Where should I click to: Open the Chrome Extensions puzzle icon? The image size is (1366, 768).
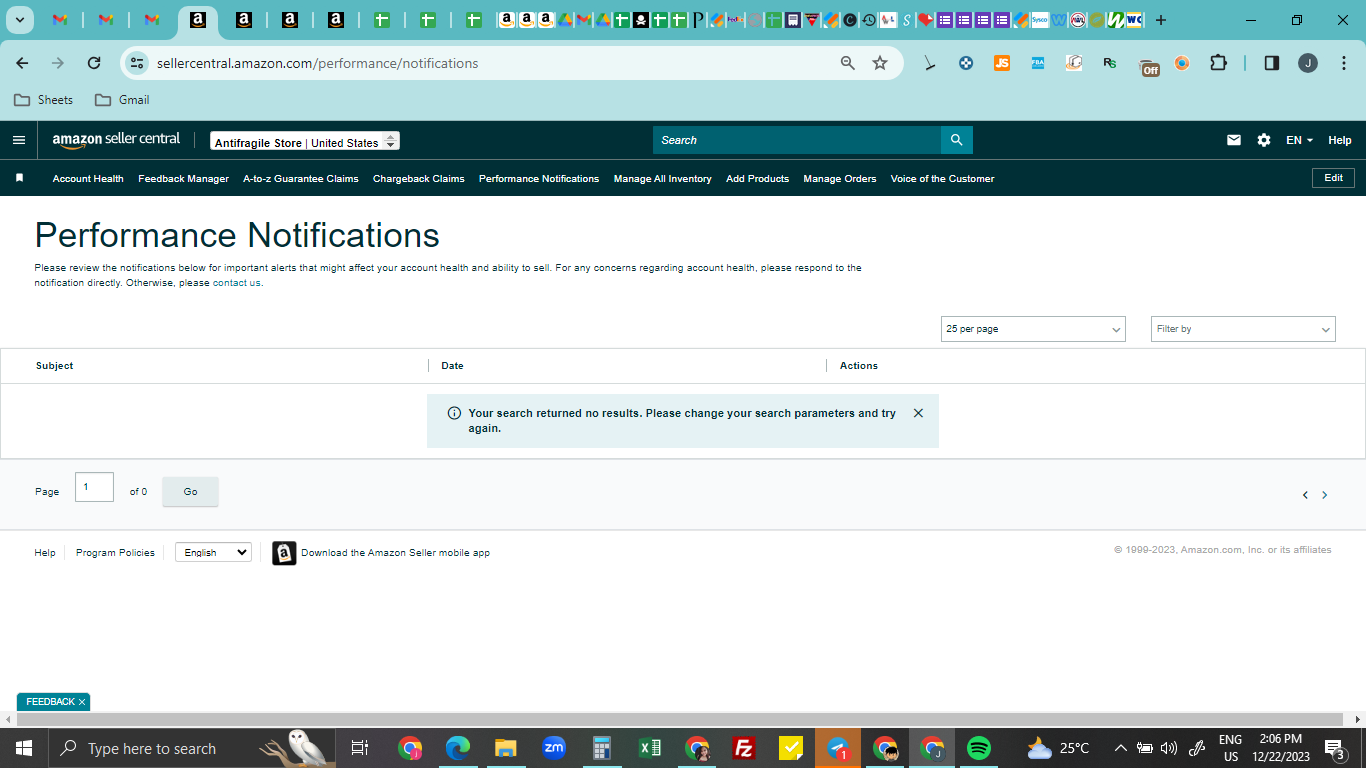pos(1218,63)
